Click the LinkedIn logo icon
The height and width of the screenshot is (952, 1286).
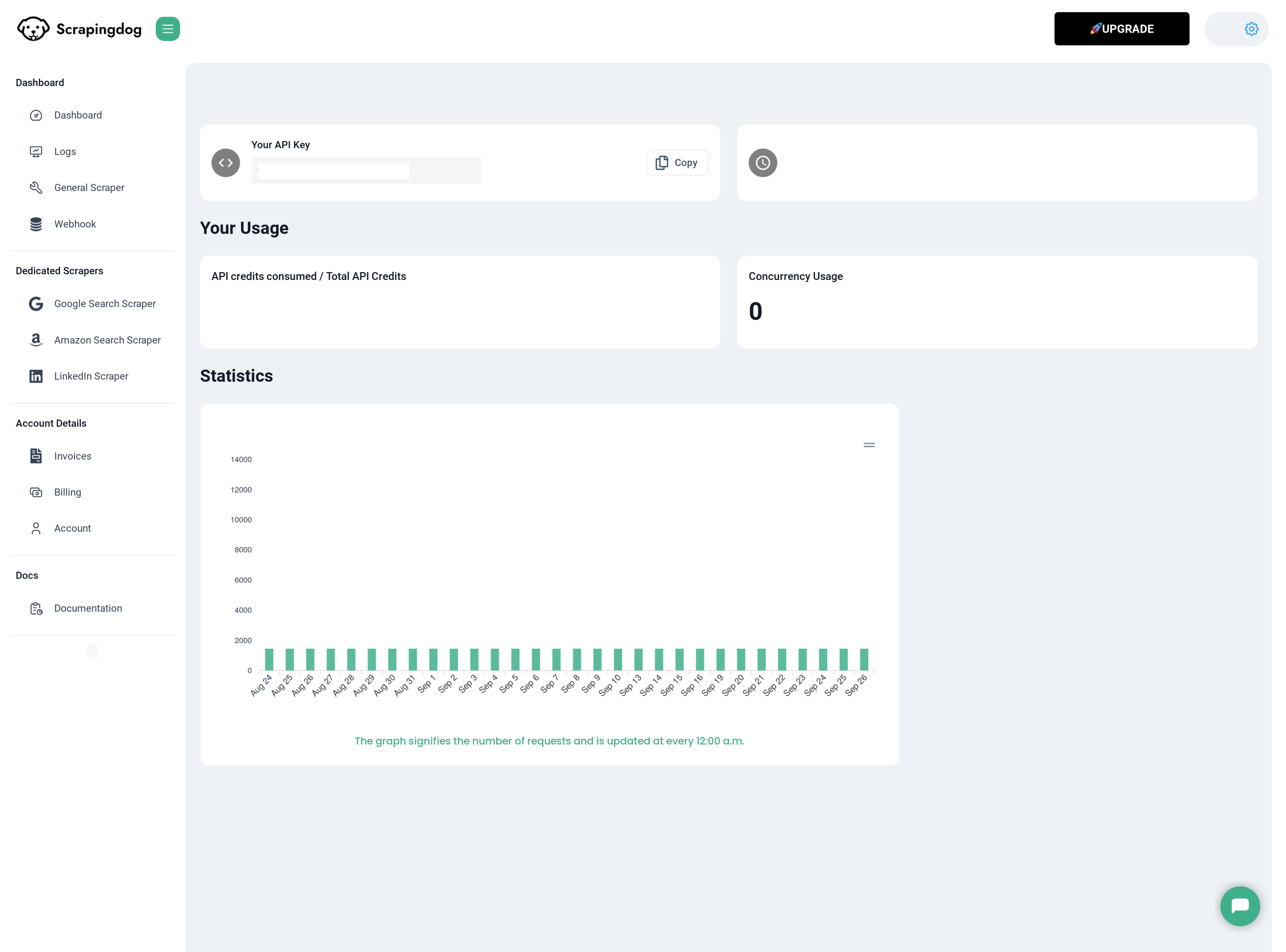click(36, 376)
